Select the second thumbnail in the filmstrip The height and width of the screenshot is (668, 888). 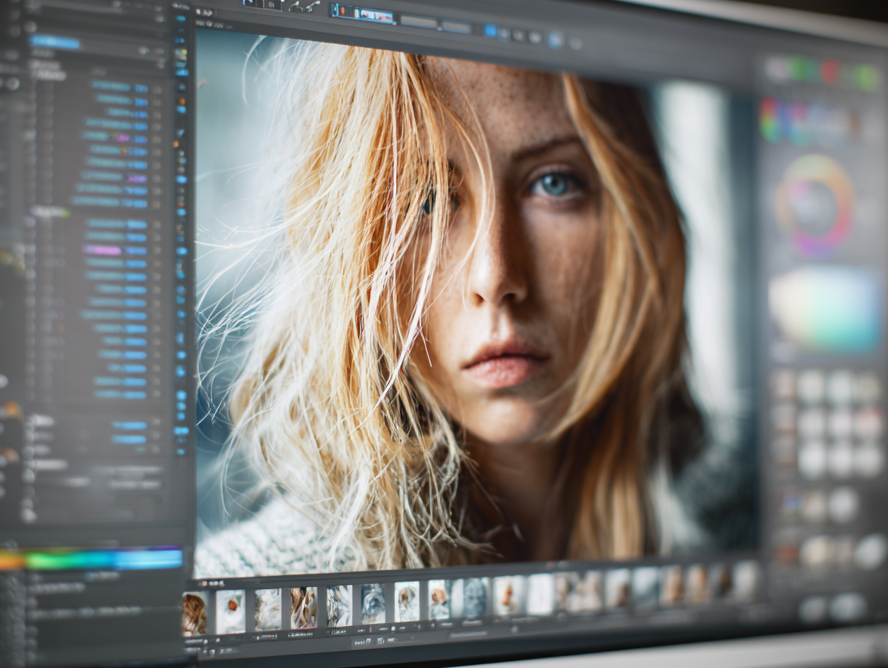230,611
